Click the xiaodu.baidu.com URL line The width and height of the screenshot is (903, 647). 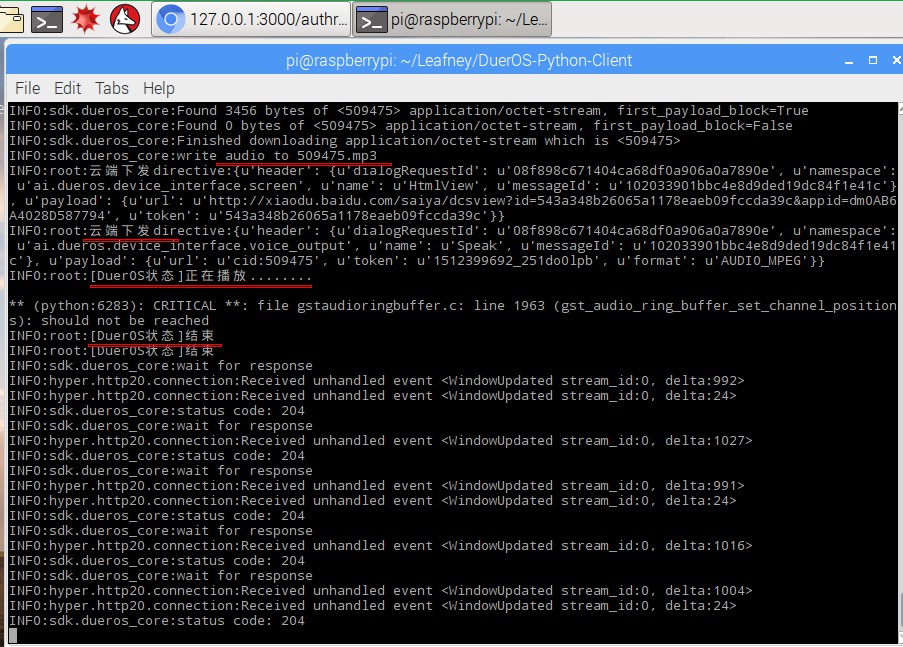click(x=453, y=200)
